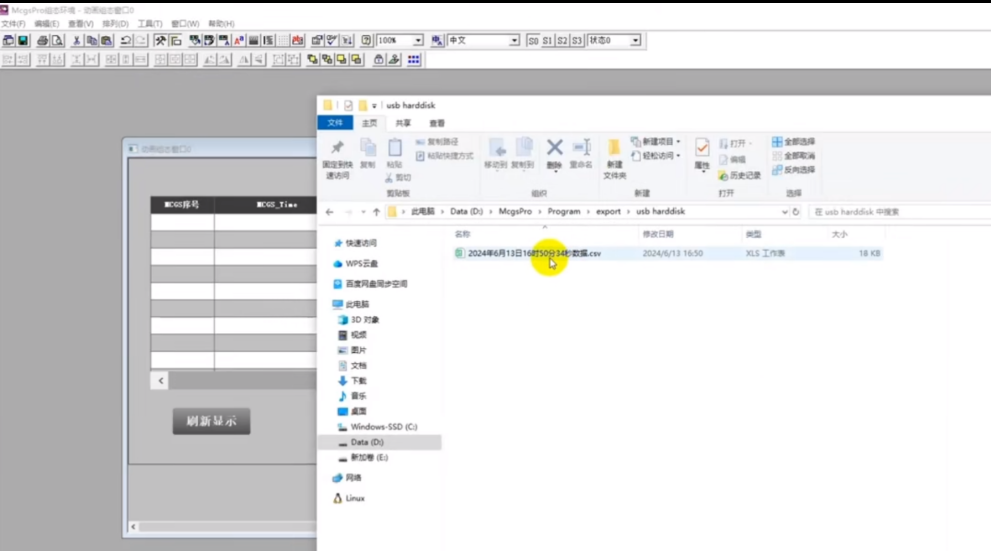Toggle the S0 state button
The height and width of the screenshot is (551, 991).
click(533, 41)
